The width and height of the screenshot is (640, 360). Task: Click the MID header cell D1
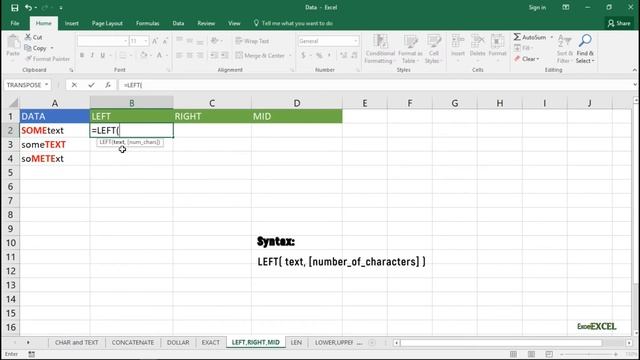297,116
